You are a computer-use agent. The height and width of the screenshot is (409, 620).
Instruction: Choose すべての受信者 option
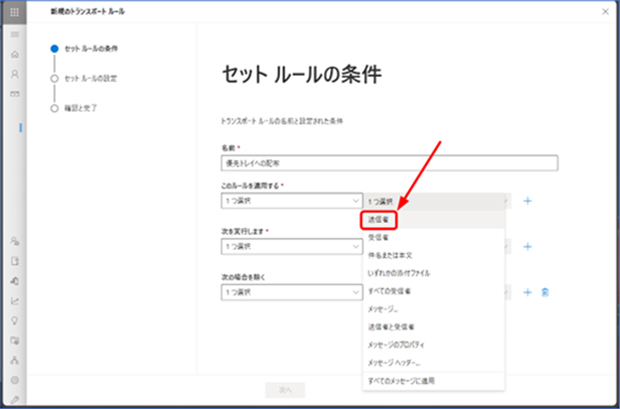coord(434,291)
